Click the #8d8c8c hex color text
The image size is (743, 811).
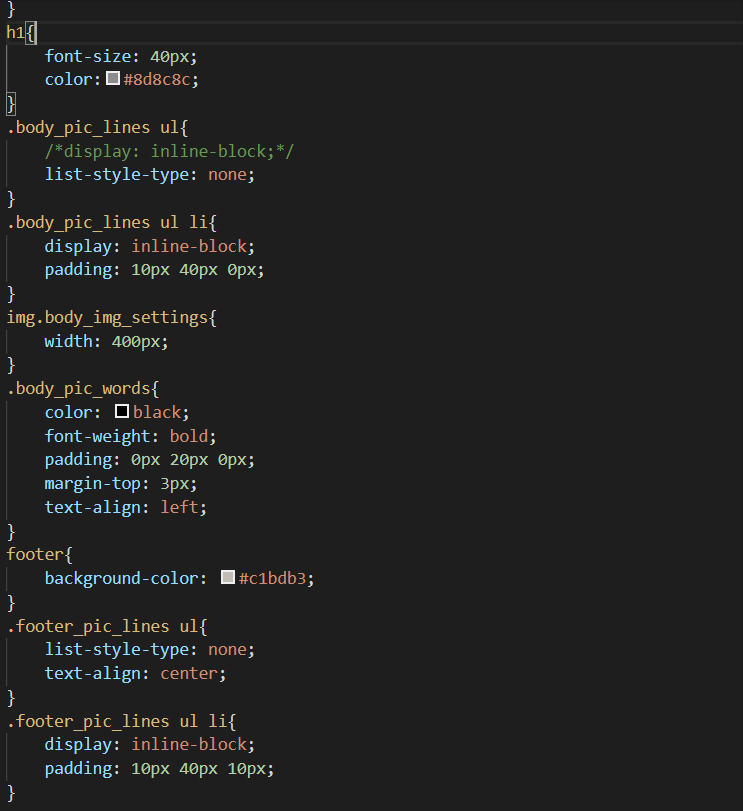click(x=160, y=80)
